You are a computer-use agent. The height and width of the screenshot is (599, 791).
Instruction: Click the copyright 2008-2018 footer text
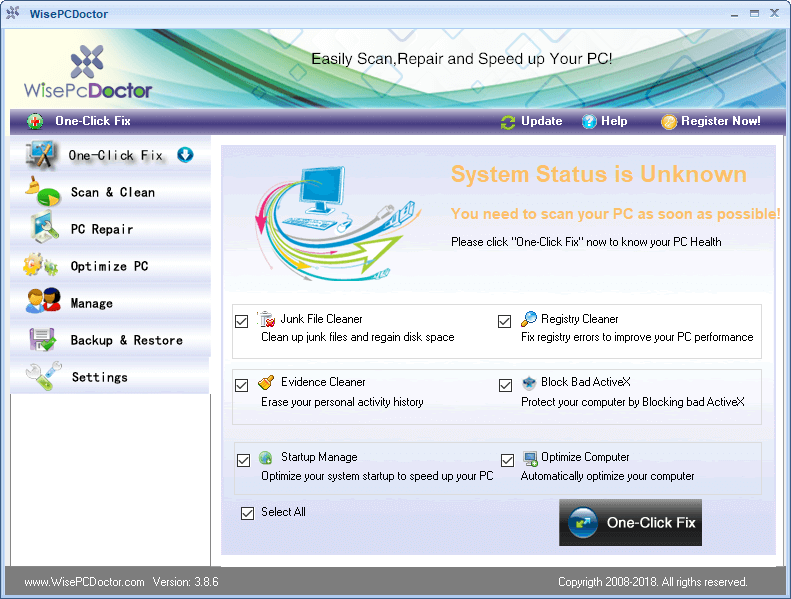[652, 582]
